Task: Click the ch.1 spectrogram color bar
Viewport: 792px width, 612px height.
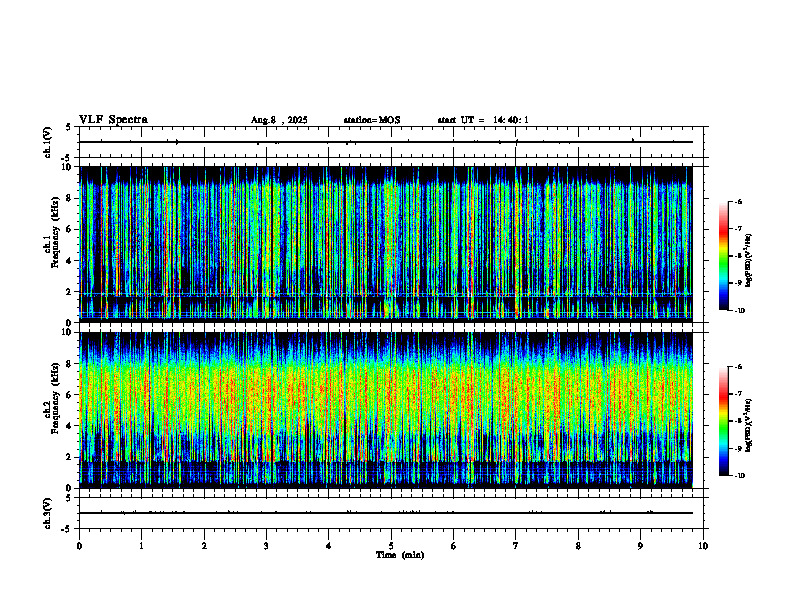Action: [x=724, y=256]
